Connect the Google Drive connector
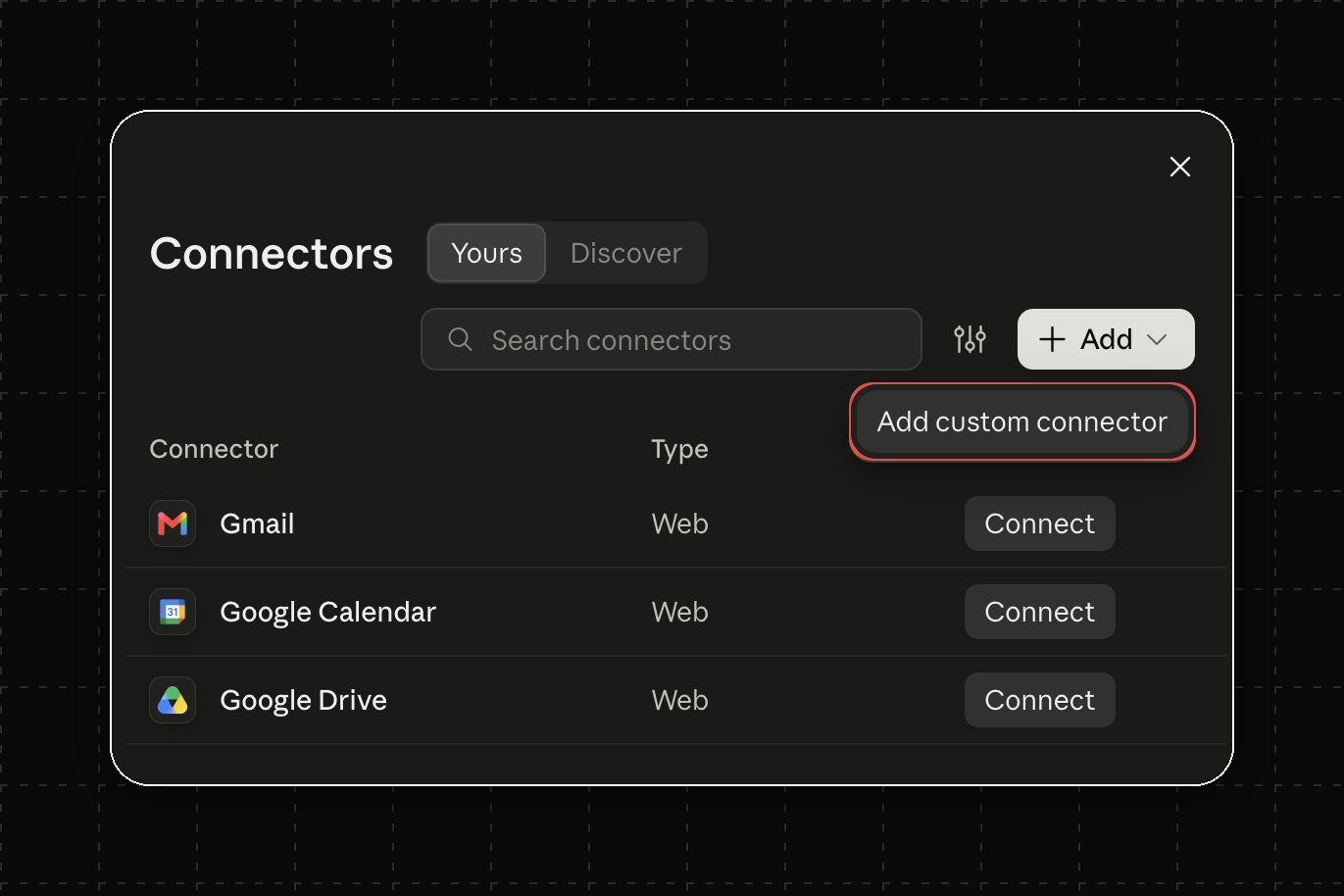 tap(1039, 700)
